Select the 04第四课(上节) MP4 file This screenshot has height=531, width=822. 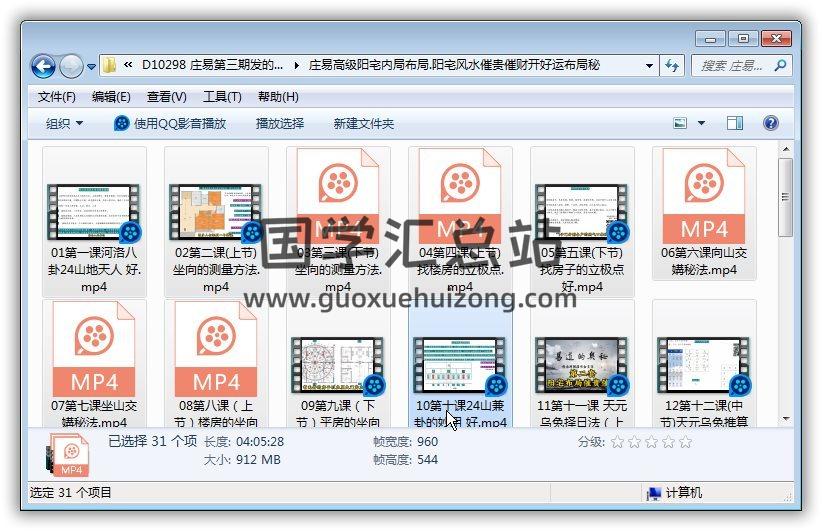tap(460, 222)
